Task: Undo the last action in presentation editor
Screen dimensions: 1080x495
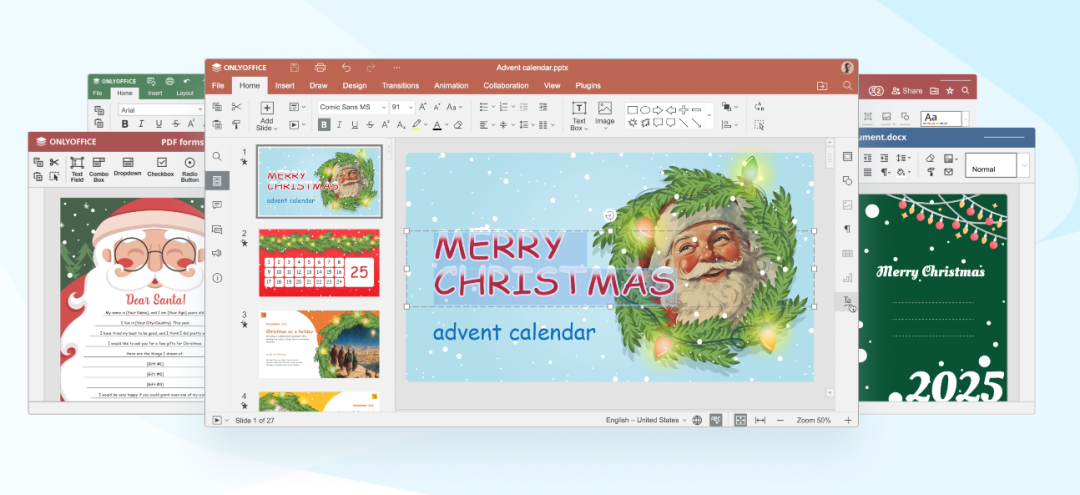Action: coord(346,67)
